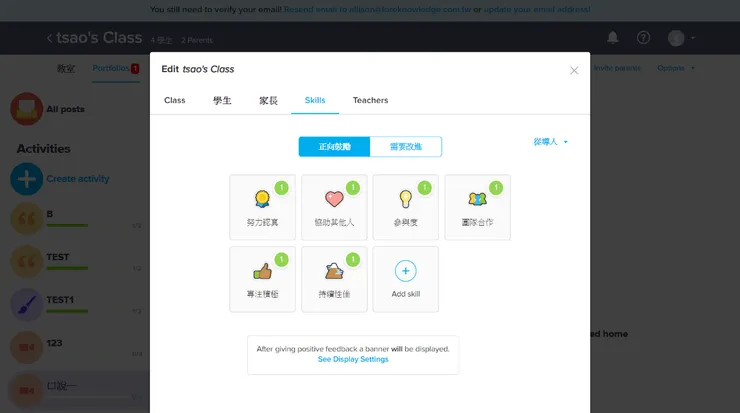Open the TEST1 paintbrush activity icon

[27, 305]
